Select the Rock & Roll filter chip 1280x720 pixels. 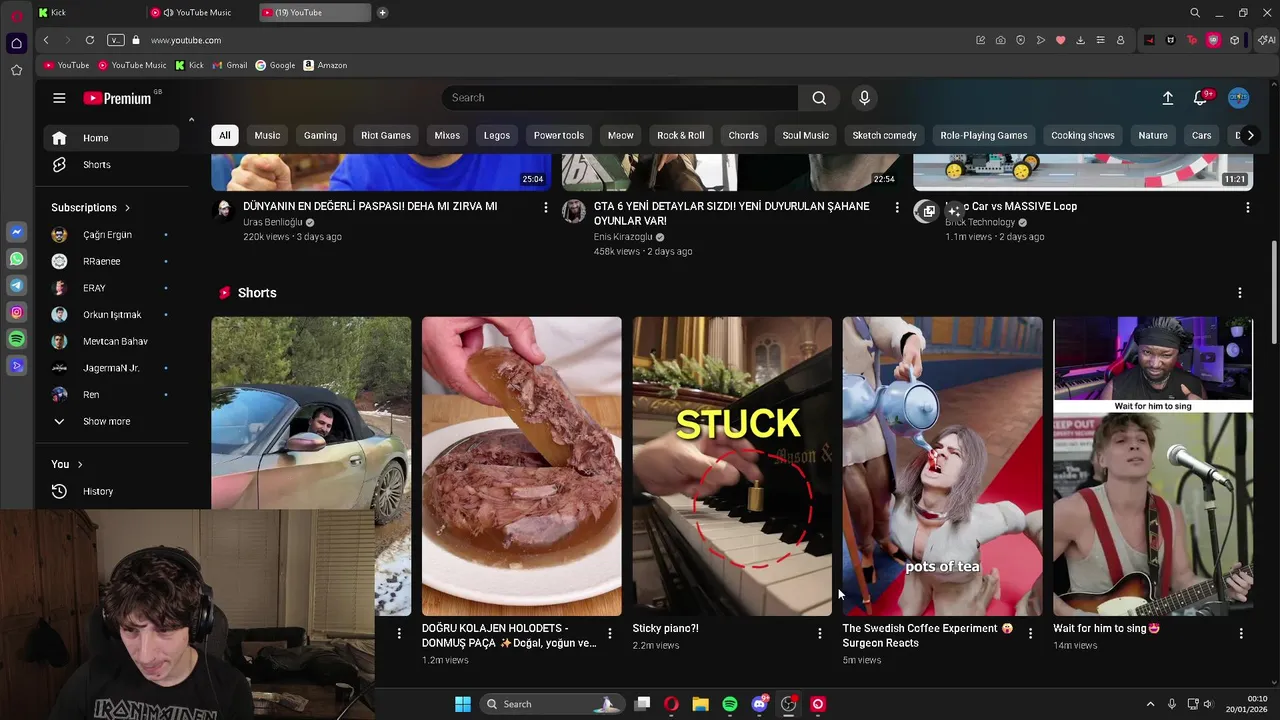pos(681,136)
